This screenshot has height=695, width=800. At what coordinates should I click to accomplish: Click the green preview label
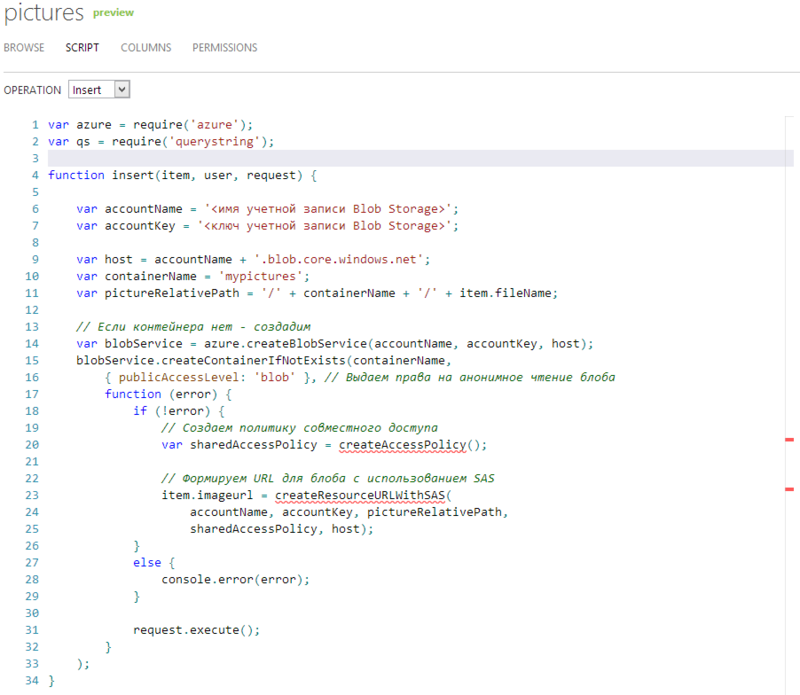coord(113,13)
